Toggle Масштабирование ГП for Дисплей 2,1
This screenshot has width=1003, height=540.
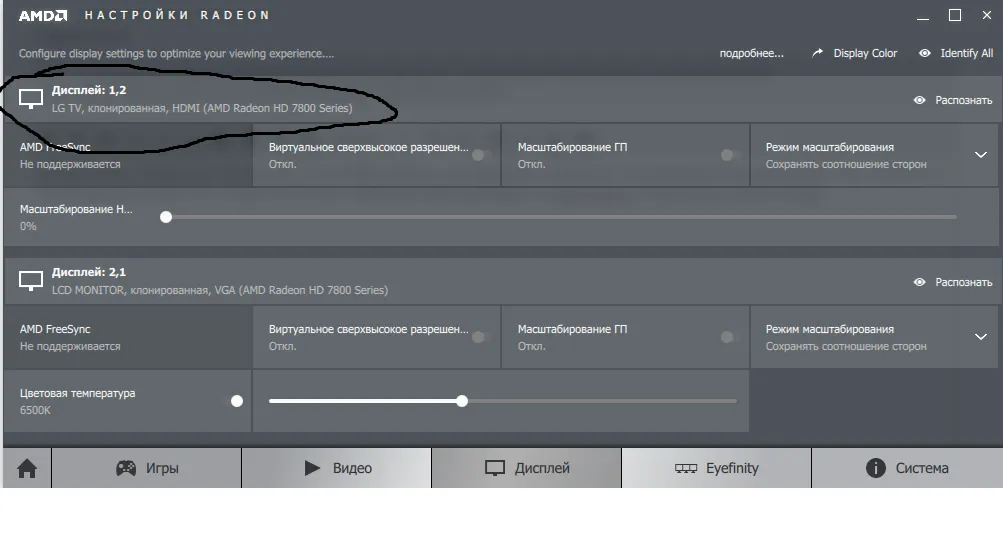tap(731, 337)
